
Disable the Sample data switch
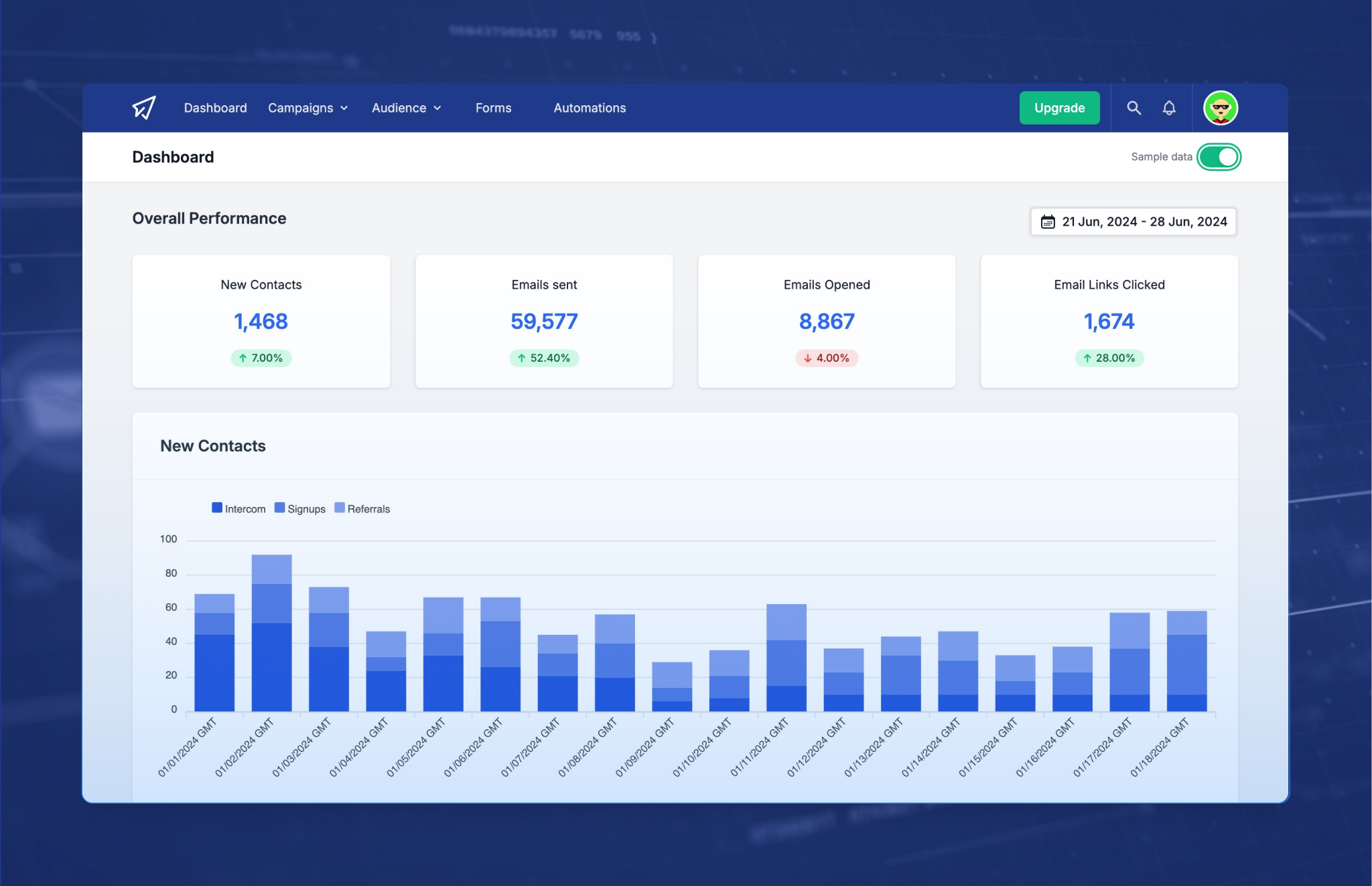[1219, 156]
